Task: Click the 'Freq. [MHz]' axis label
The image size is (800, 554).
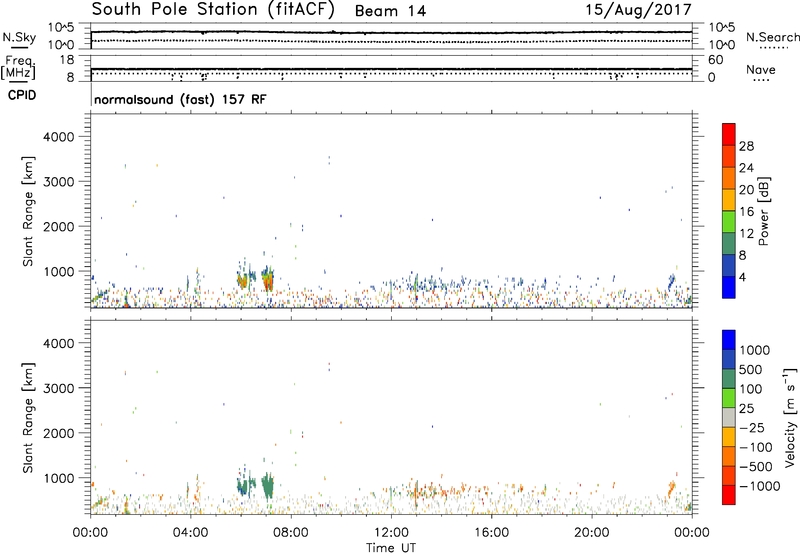Action: tap(19, 67)
